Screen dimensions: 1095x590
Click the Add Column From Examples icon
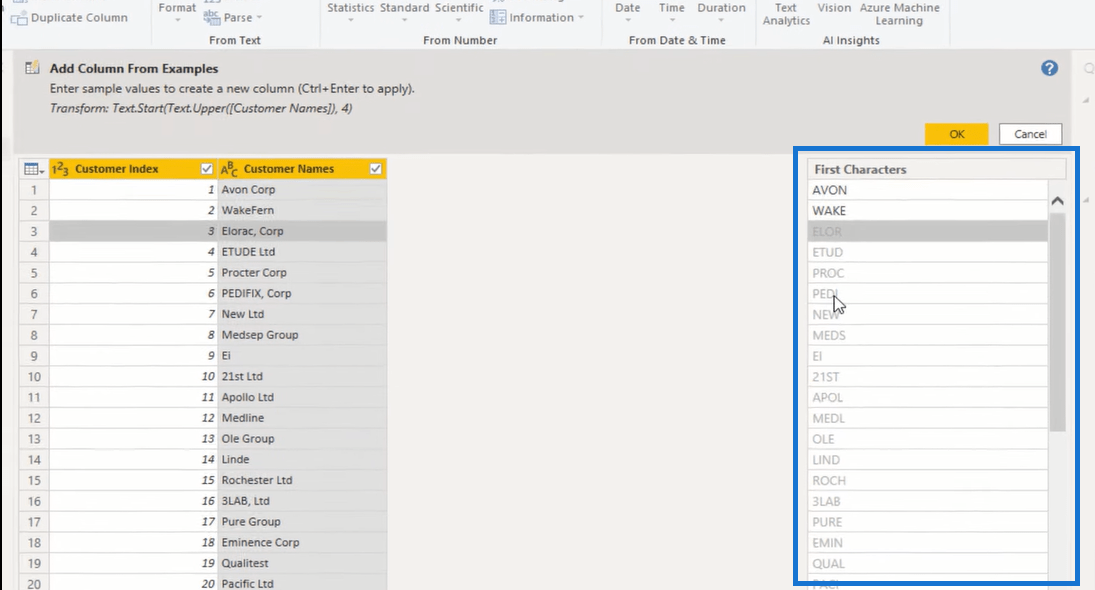coord(33,69)
